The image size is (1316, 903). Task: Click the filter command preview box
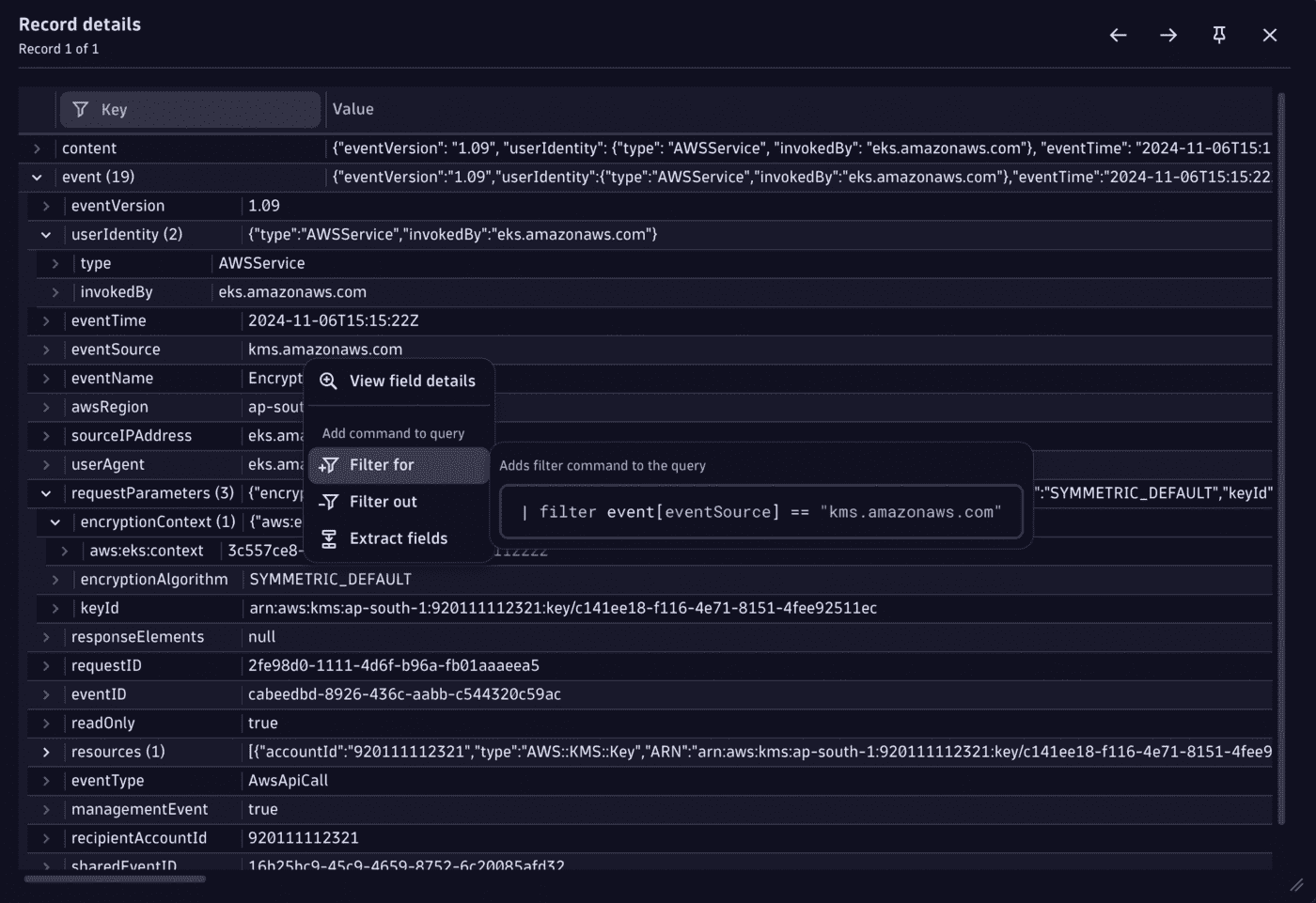761,512
